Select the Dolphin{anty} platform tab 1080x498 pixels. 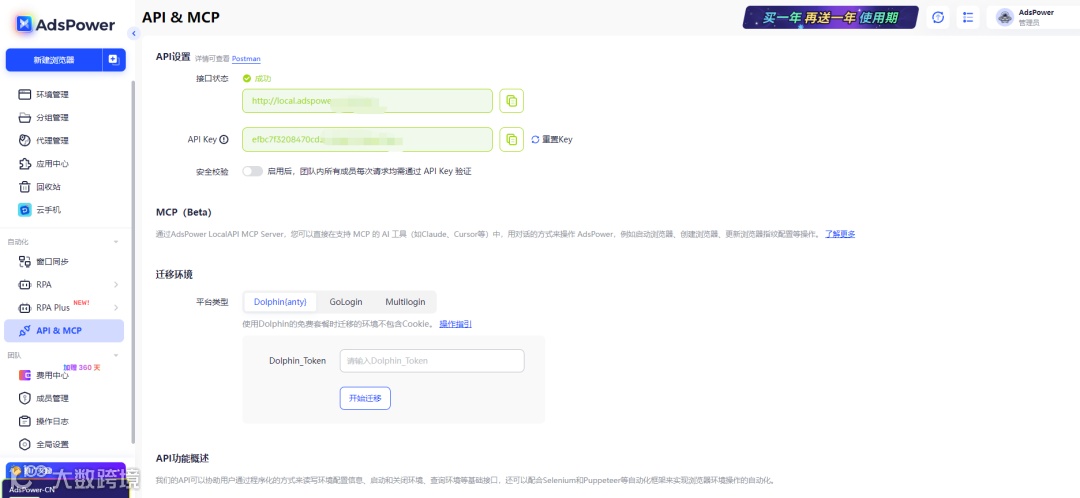point(280,302)
